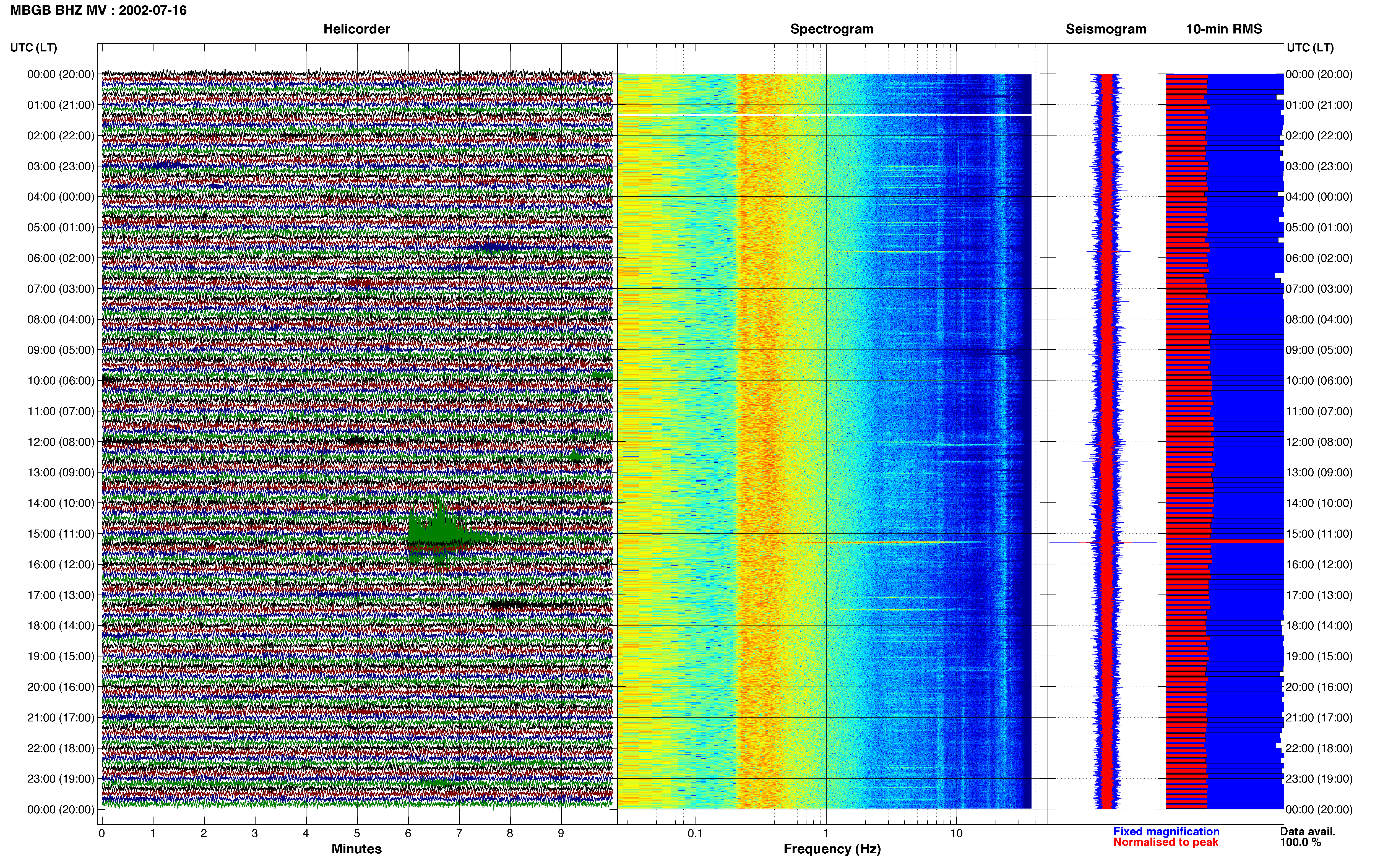1388x868 pixels.
Task: Click the left '19:00 (15:00)' time label
Action: point(61,656)
